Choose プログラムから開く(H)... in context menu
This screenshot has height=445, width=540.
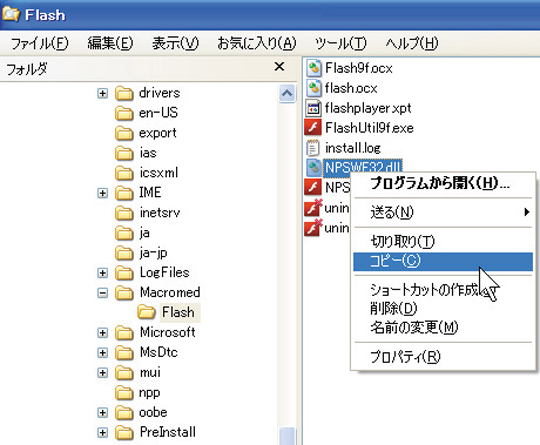click(x=440, y=183)
